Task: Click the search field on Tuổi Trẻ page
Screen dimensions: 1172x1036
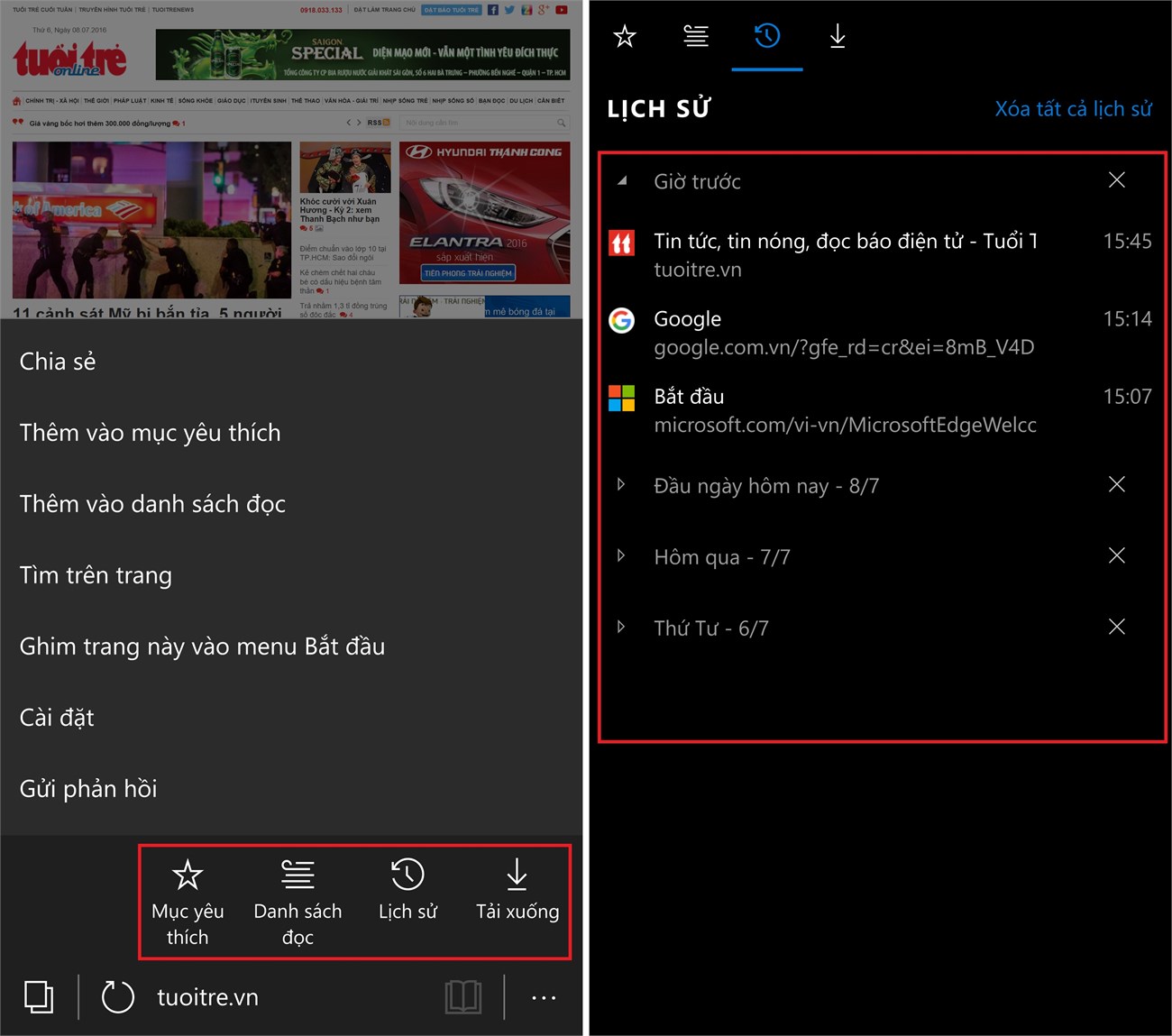Action: pyautogui.click(x=484, y=123)
